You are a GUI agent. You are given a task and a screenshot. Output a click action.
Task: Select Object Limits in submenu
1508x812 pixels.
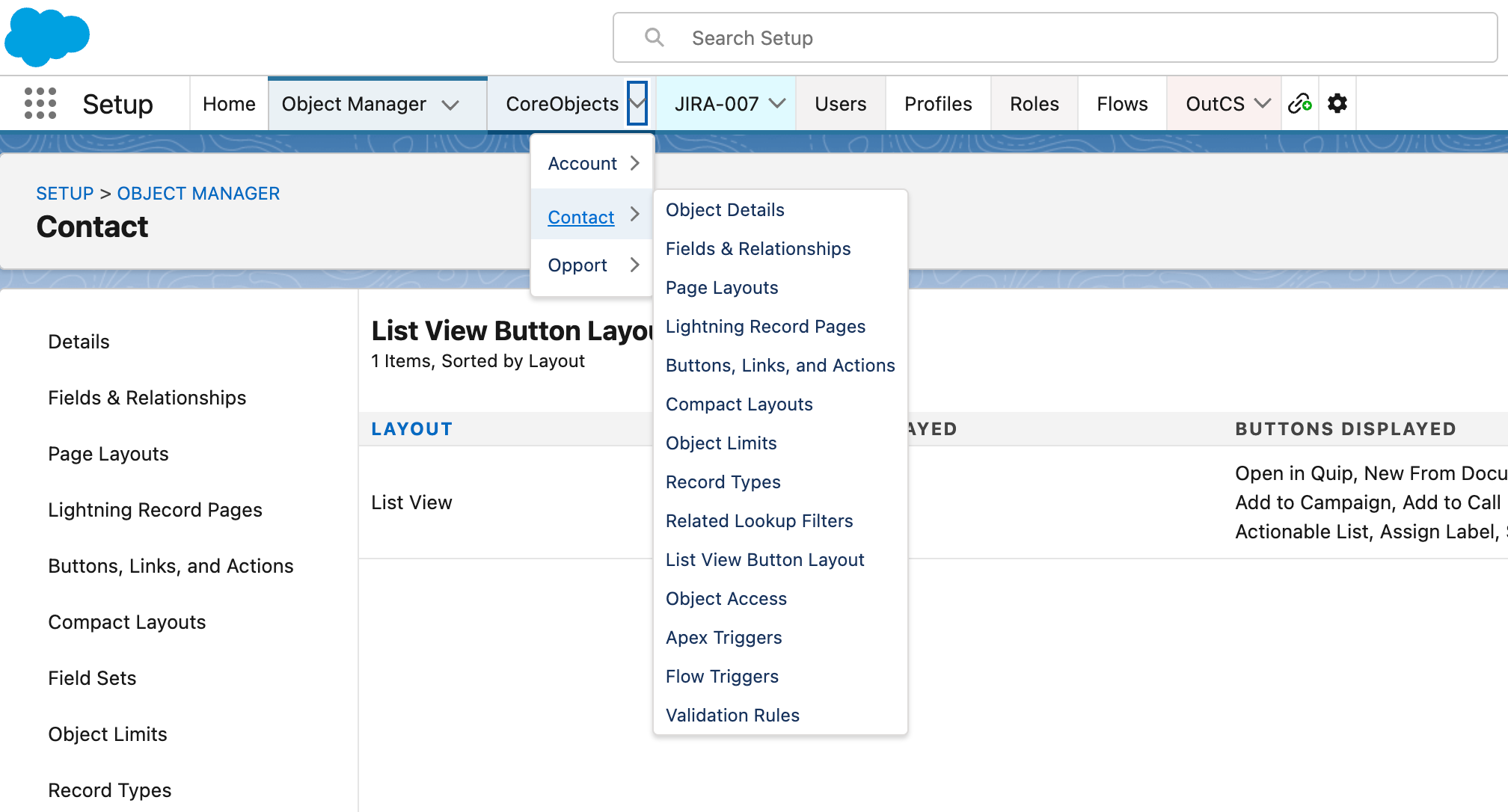click(721, 443)
